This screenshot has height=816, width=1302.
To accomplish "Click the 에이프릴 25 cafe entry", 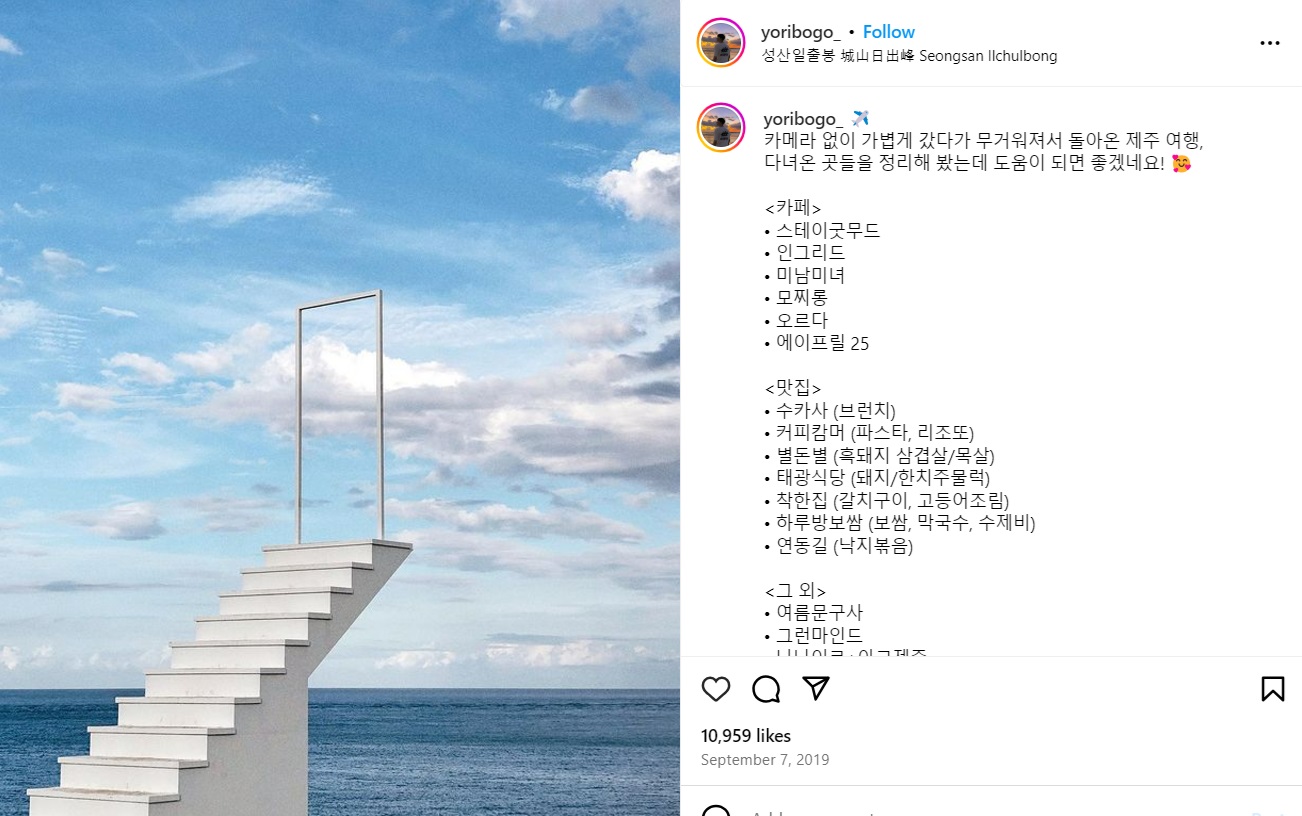I will coord(822,343).
